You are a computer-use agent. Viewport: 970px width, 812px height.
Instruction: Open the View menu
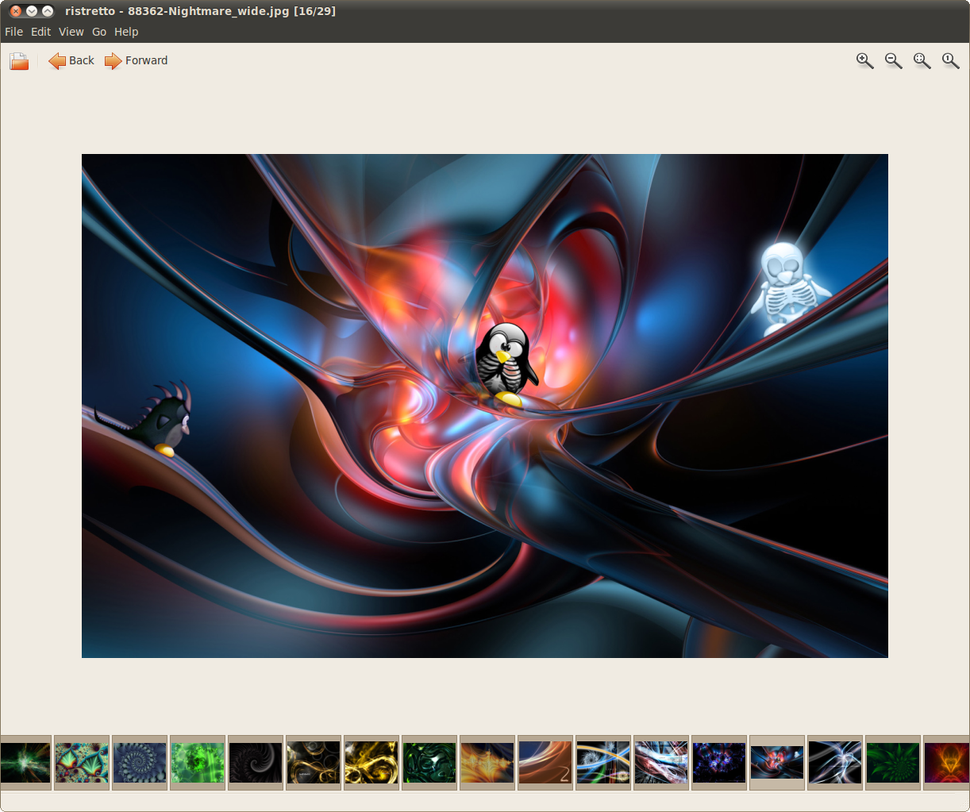click(x=70, y=31)
